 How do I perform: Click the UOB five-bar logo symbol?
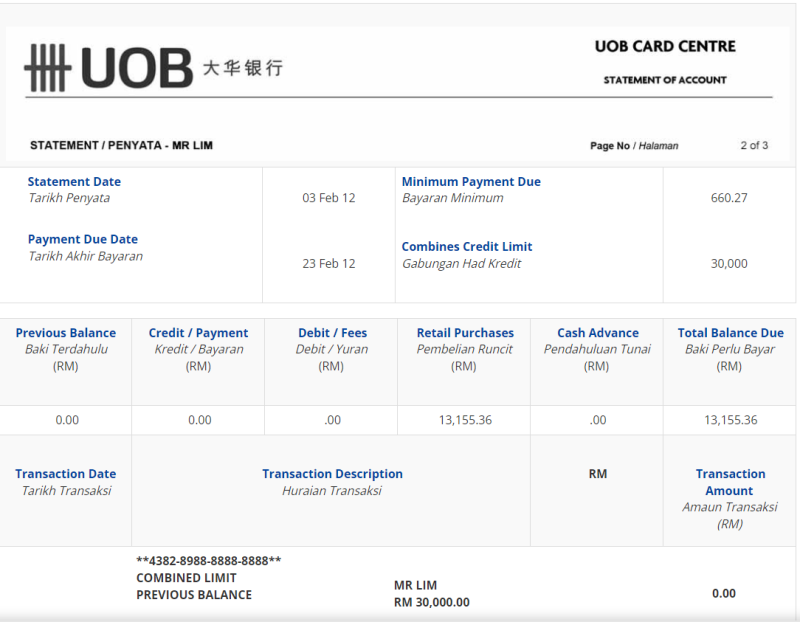(47, 68)
